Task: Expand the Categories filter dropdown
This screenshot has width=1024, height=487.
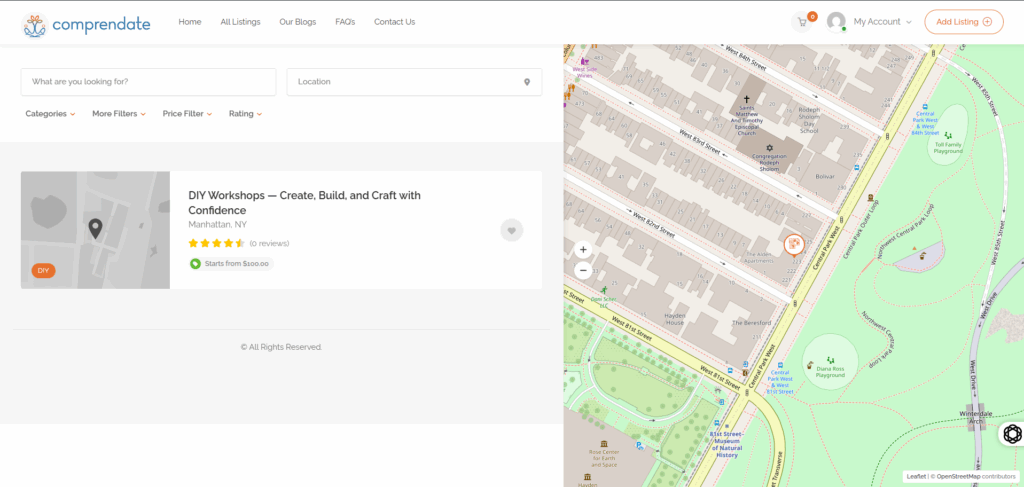Action: tap(50, 114)
